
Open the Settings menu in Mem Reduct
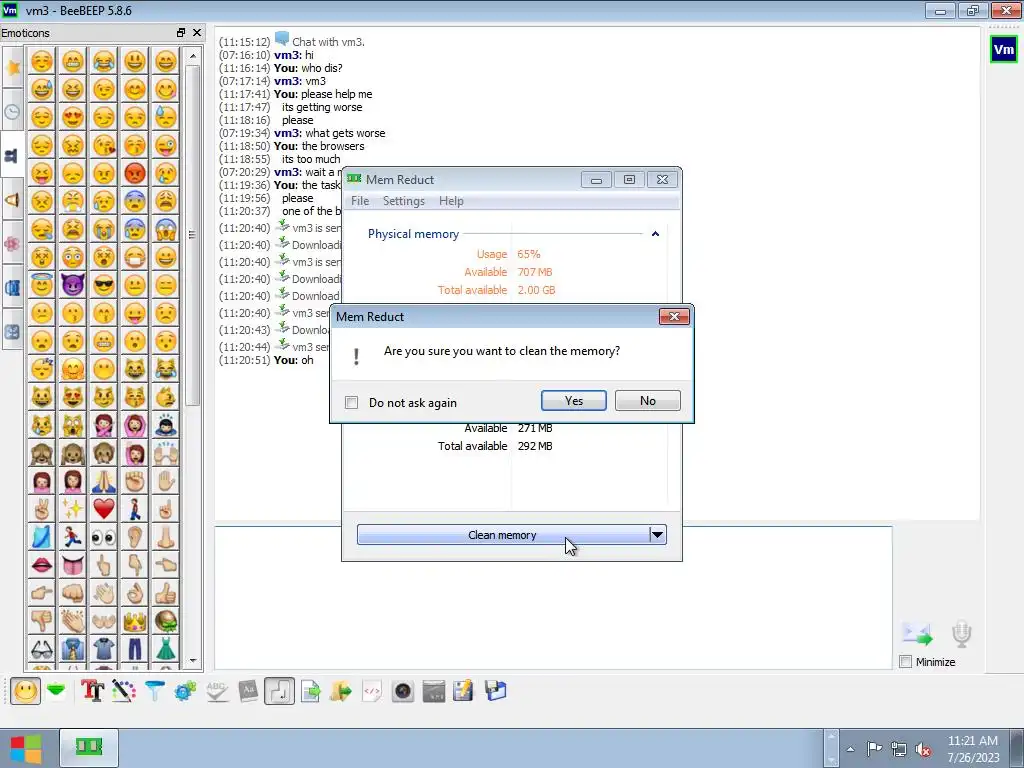404,201
